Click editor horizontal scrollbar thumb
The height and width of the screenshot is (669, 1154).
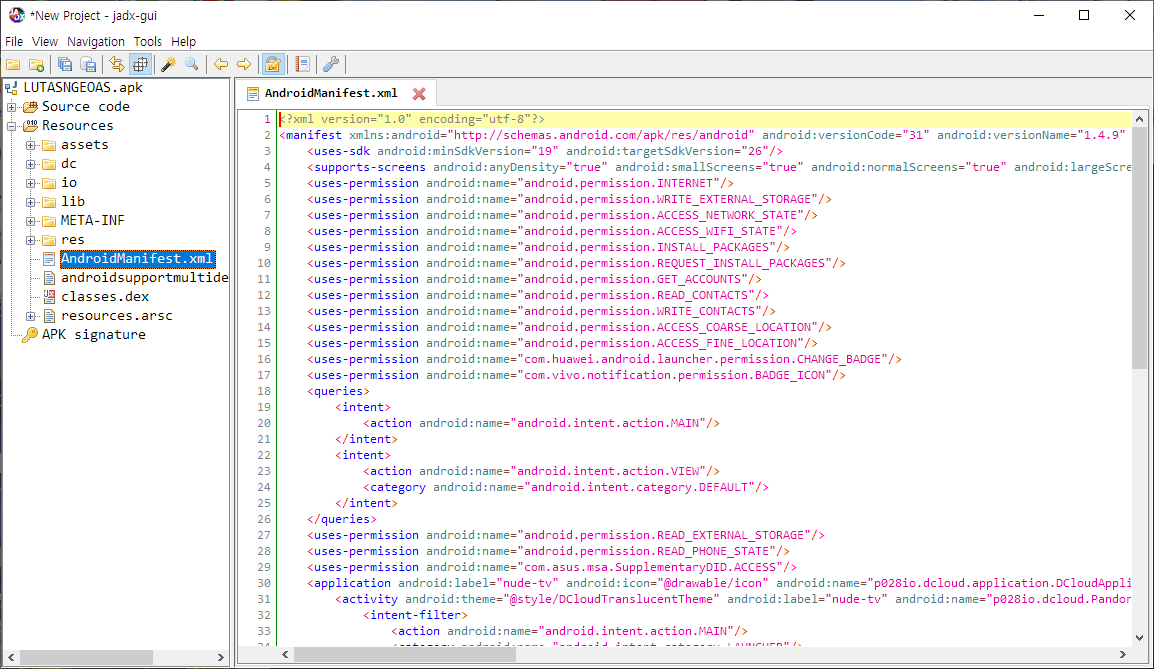tap(405, 654)
